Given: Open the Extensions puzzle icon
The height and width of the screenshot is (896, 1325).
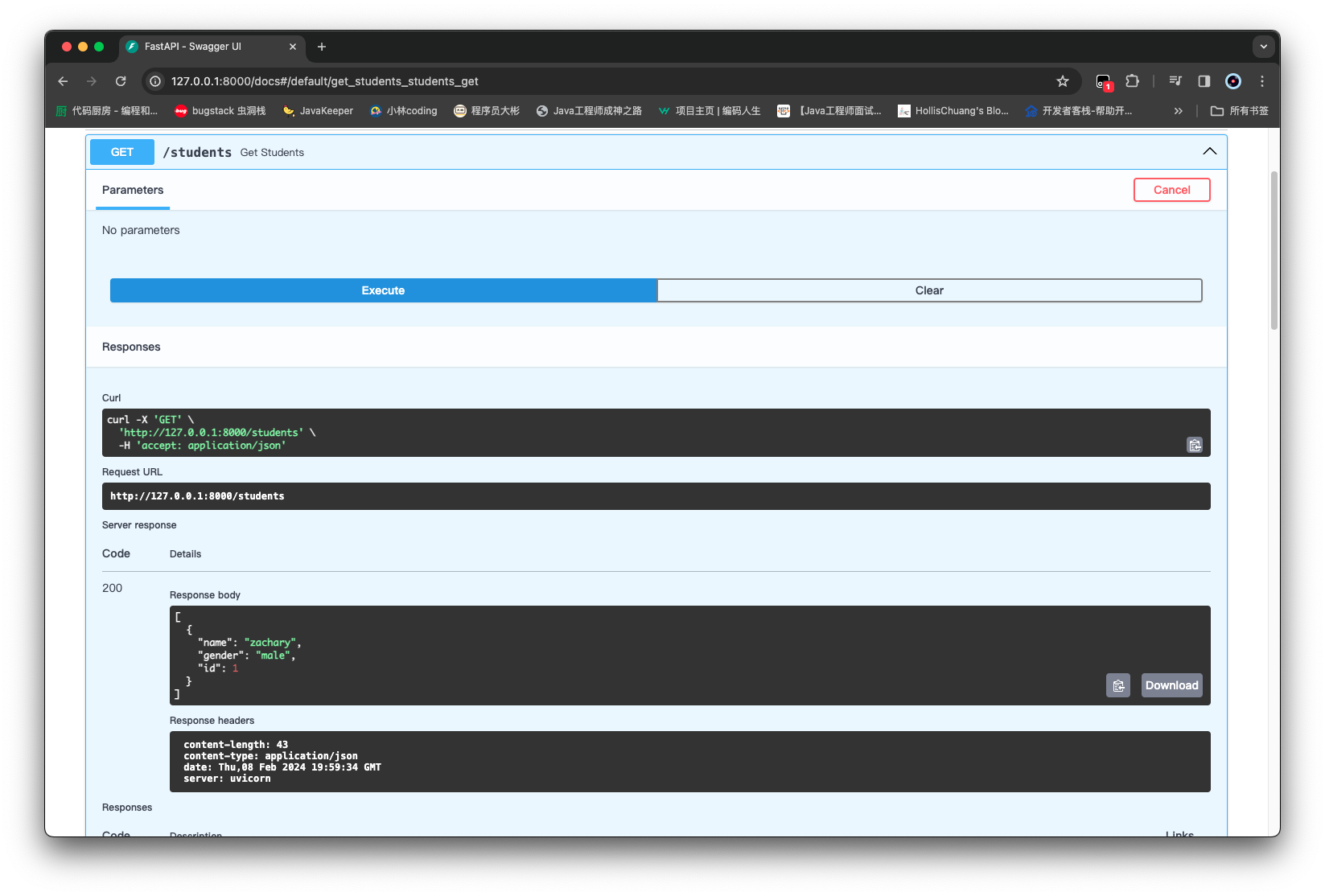Looking at the screenshot, I should pos(1133,81).
